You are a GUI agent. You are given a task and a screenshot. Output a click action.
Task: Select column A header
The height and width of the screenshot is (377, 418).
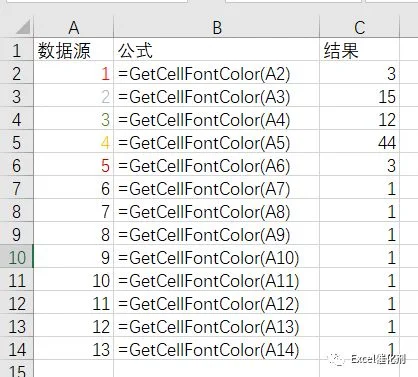74,27
